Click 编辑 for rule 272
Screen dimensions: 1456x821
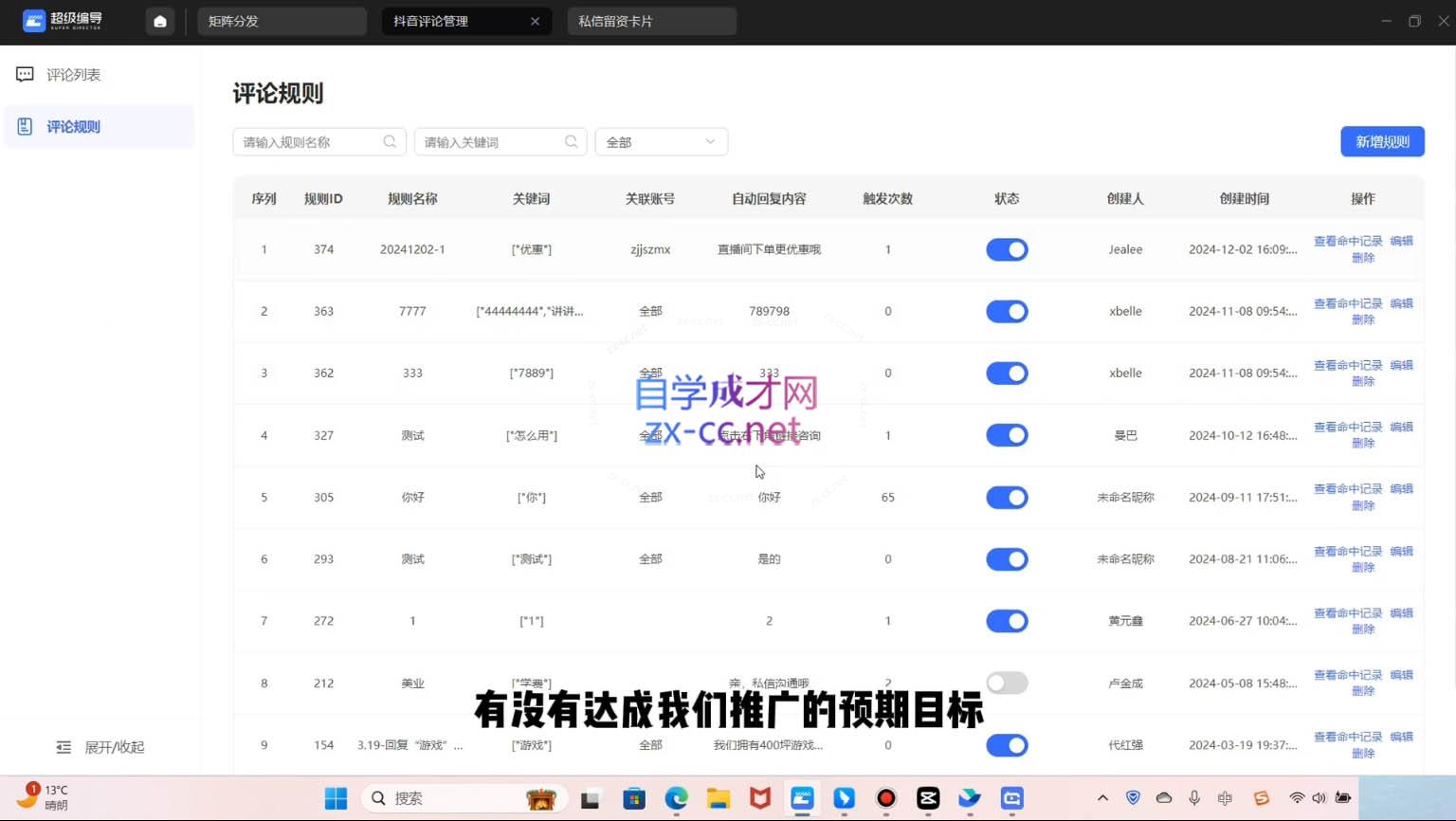1401,612
